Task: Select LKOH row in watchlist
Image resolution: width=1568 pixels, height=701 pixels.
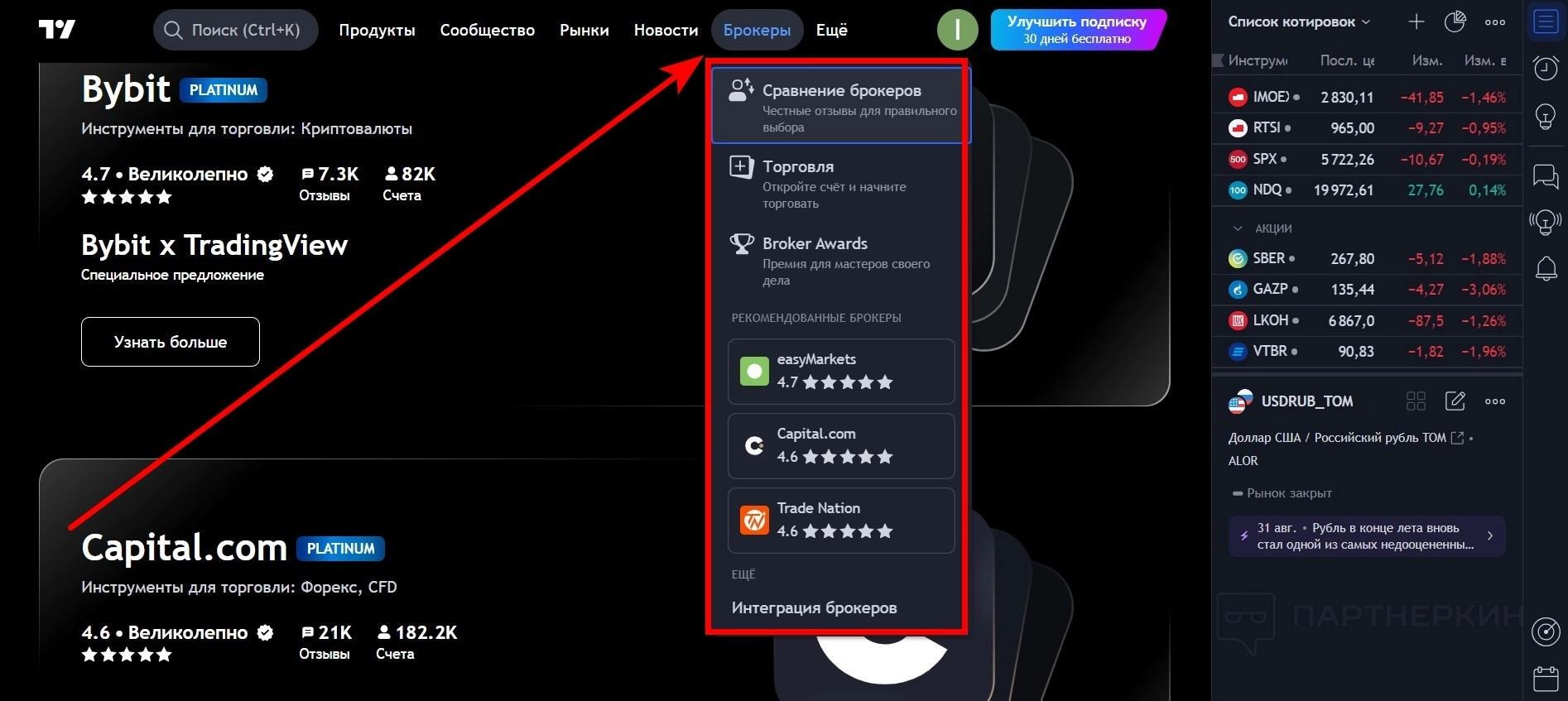Action: tap(1367, 320)
